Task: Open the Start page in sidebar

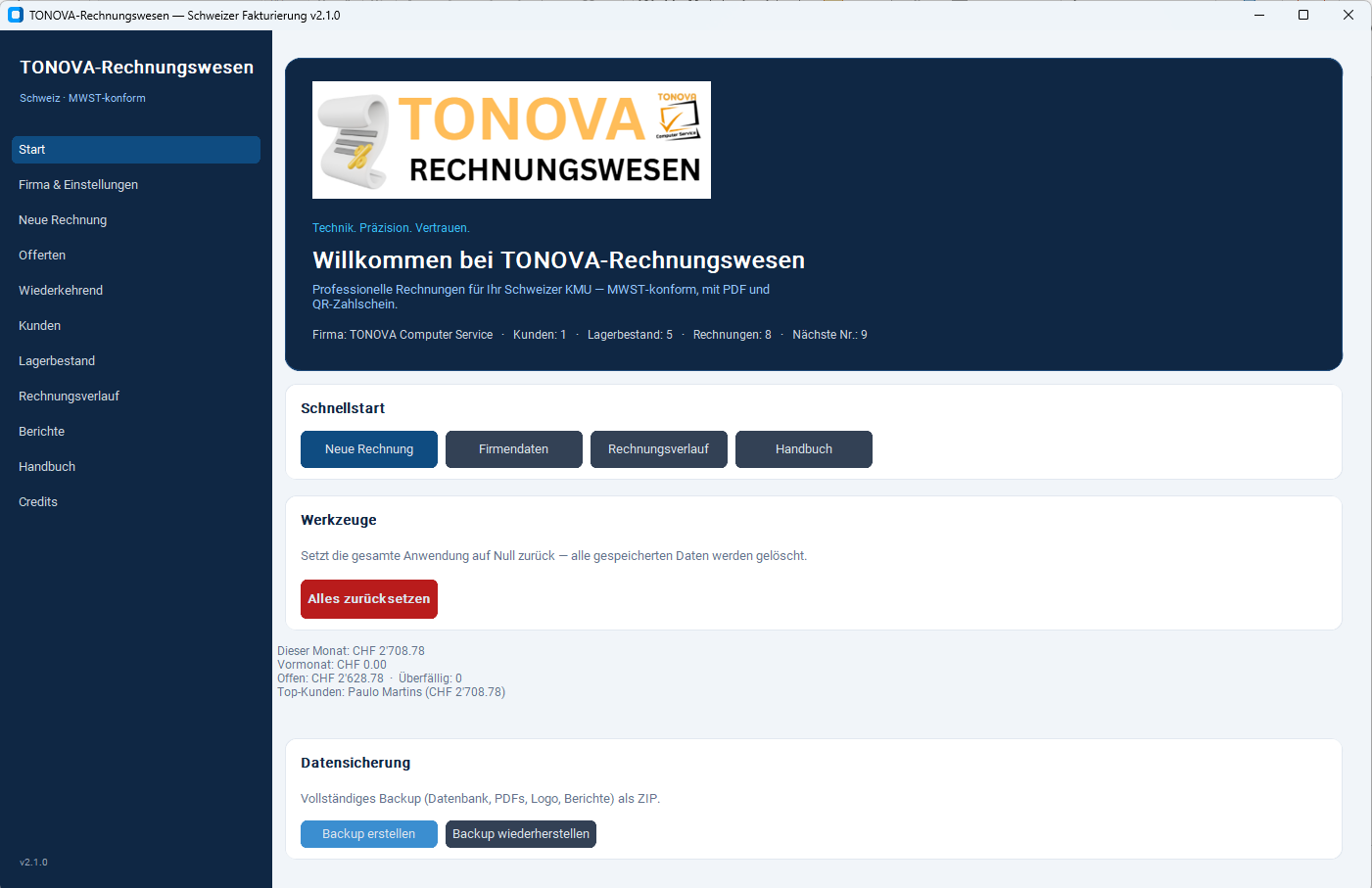Action: (136, 150)
